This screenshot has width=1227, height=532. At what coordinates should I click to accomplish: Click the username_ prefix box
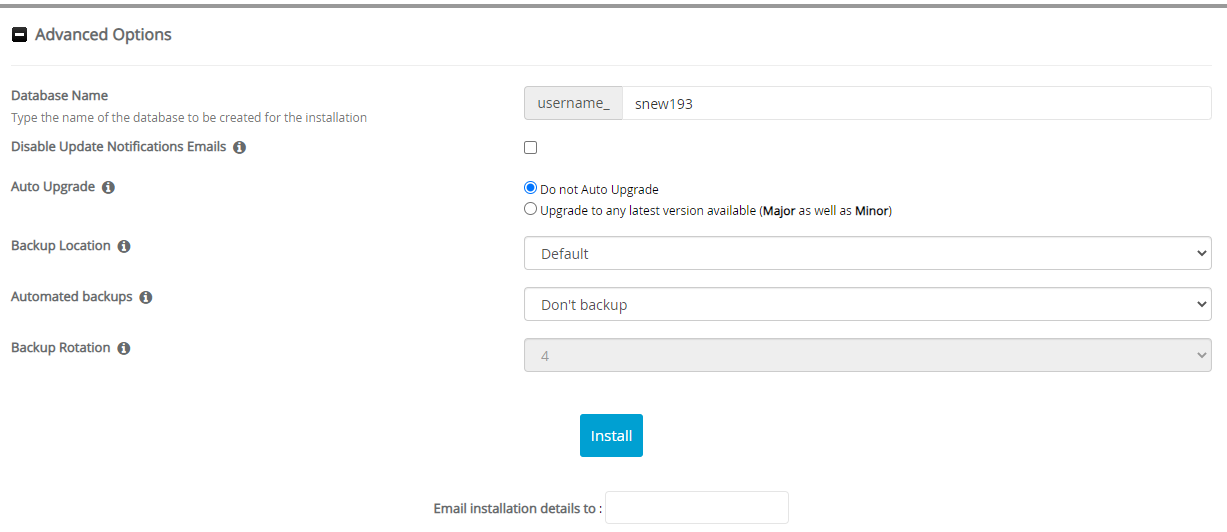click(573, 103)
